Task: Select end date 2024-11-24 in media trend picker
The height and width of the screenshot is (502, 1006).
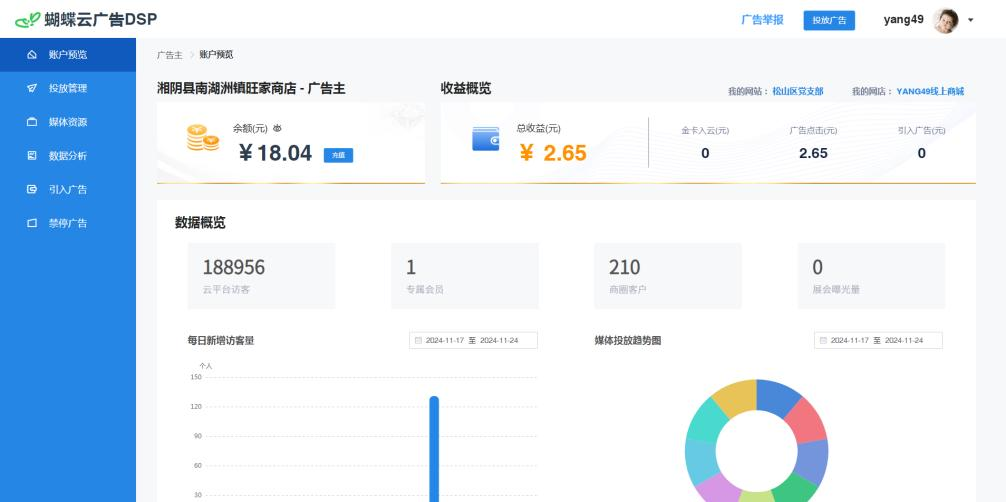Action: coord(903,340)
